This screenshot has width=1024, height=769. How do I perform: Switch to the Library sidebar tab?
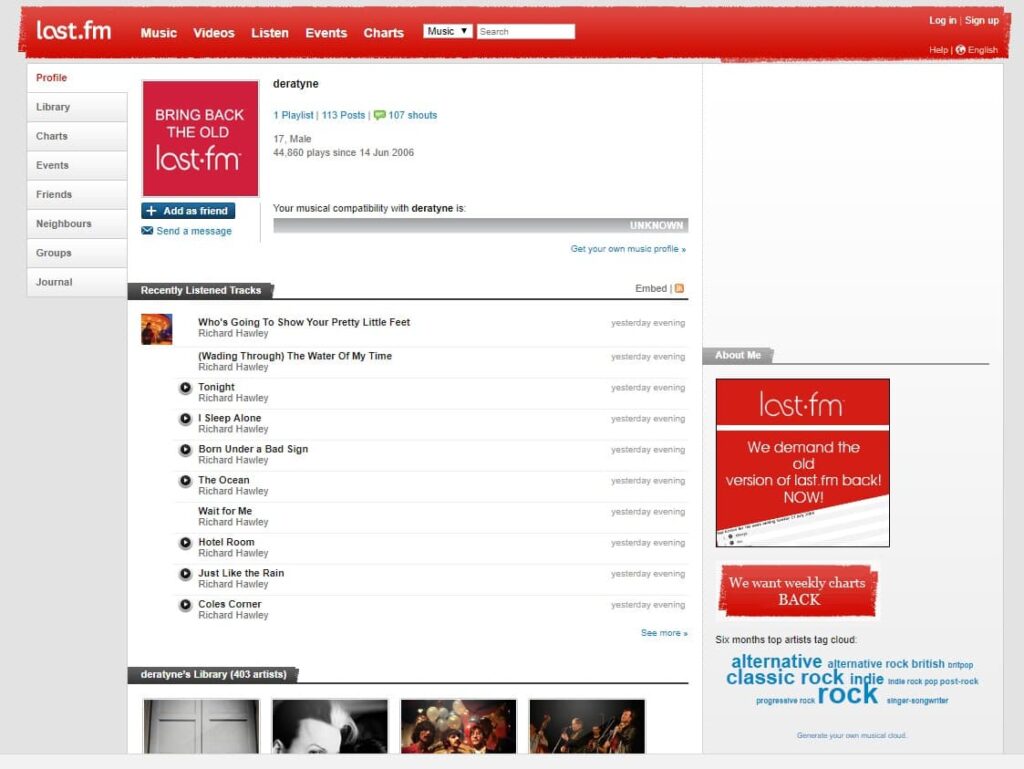tap(55, 107)
